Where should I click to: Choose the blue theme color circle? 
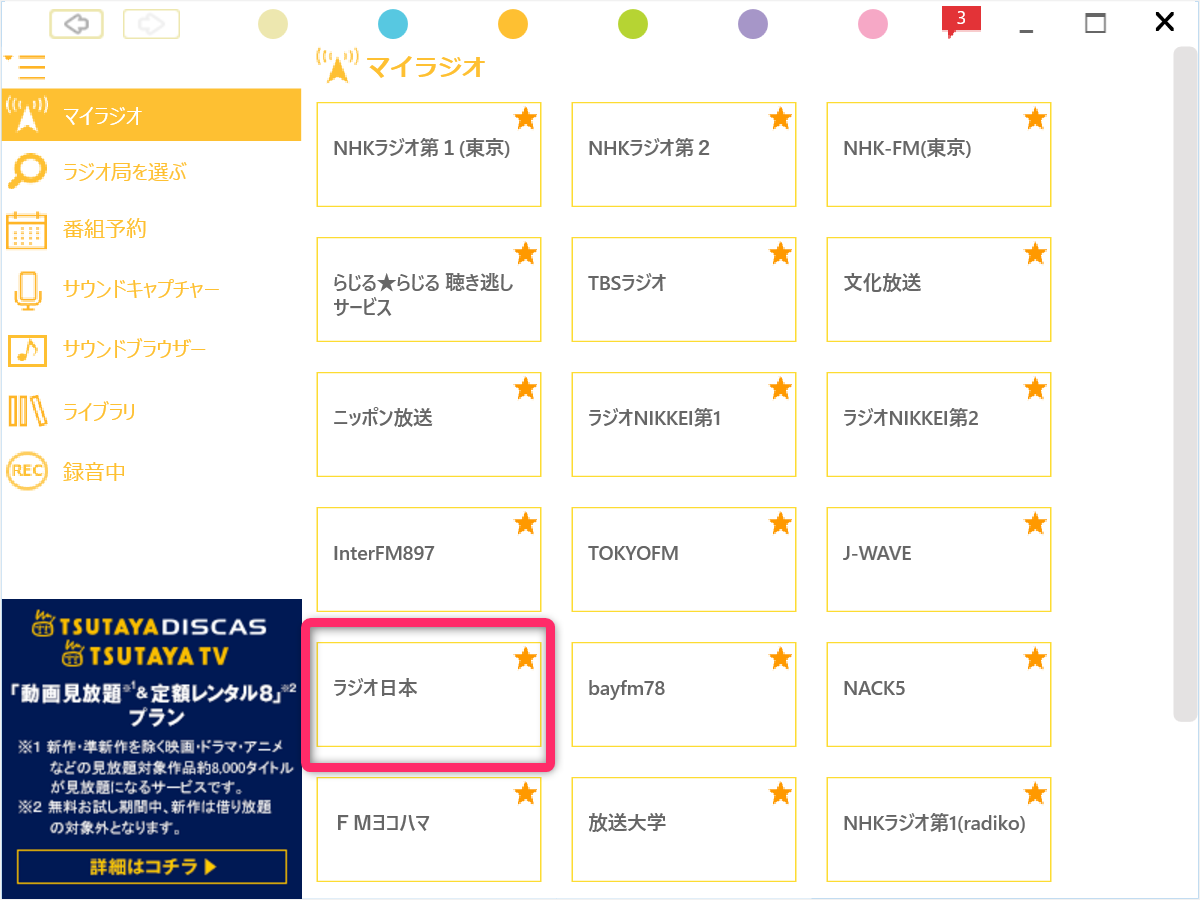click(x=393, y=24)
